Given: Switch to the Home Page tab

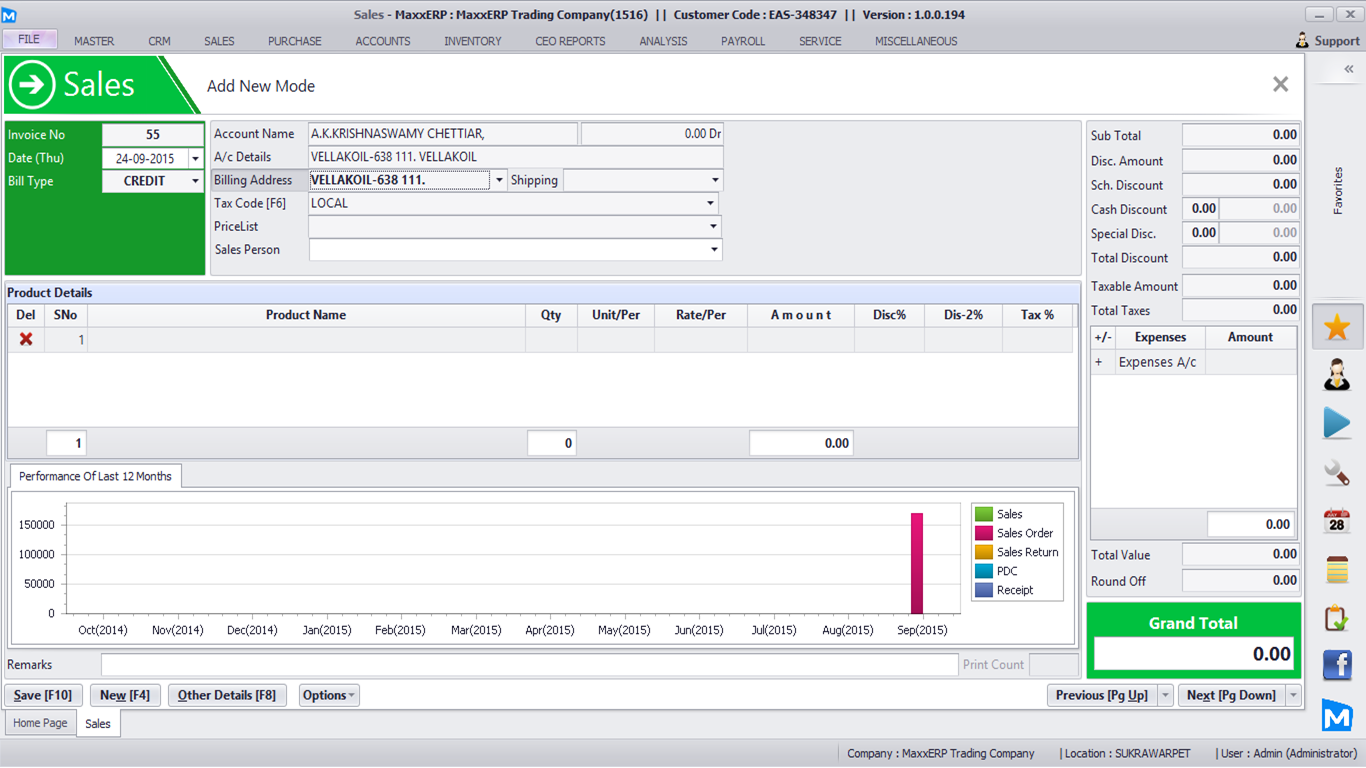Looking at the screenshot, I should pyautogui.click(x=41, y=723).
